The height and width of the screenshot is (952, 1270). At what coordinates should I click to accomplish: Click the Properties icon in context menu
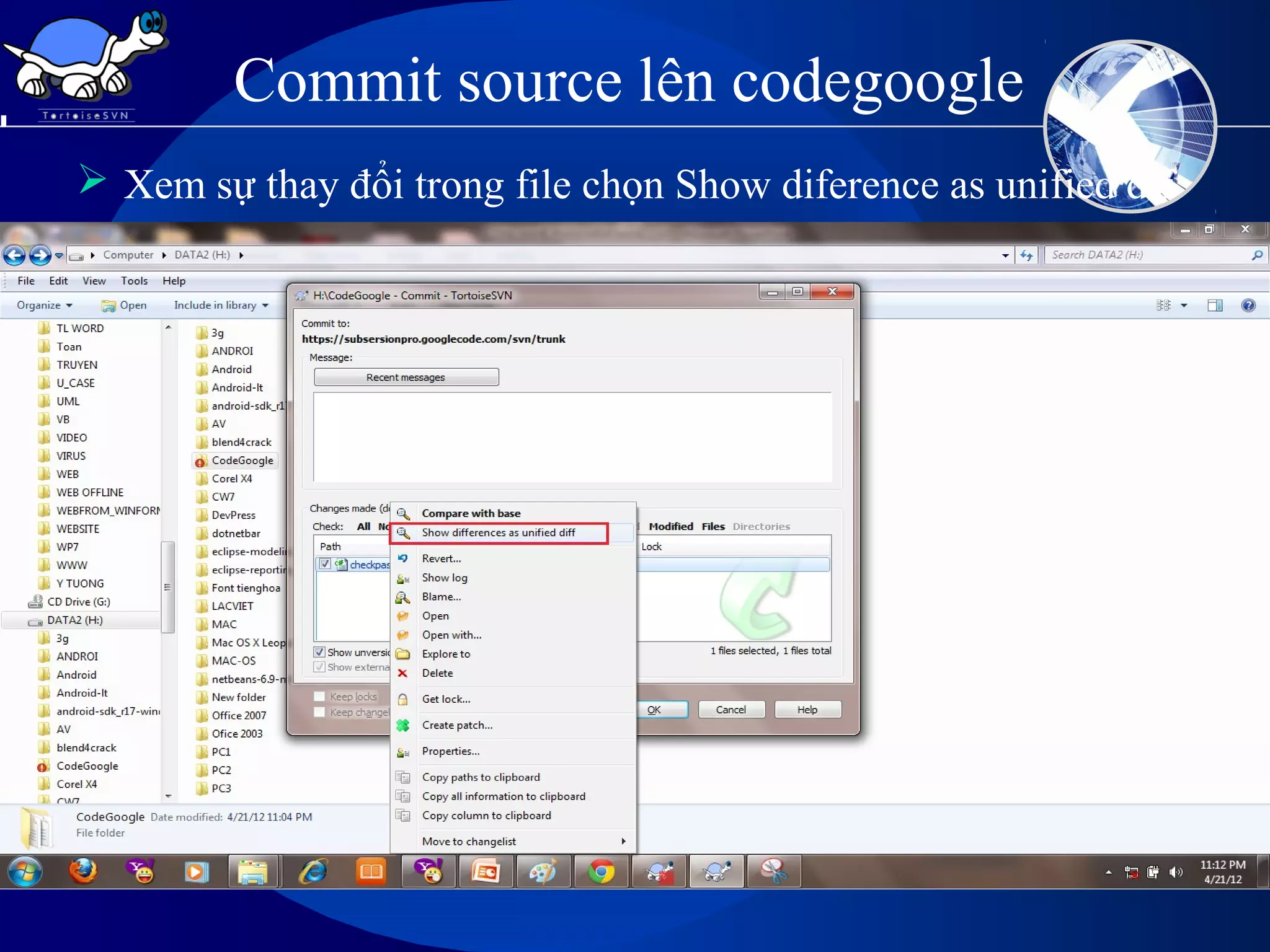403,752
